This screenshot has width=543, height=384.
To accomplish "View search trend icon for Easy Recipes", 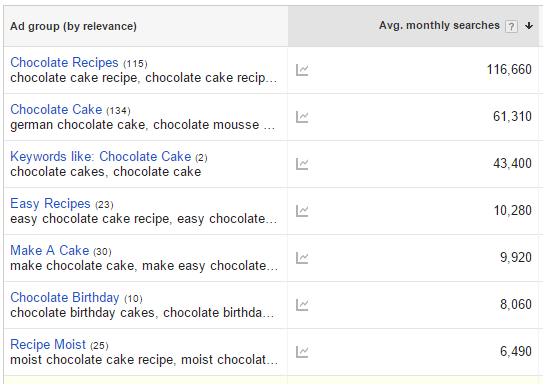I will pyautogui.click(x=302, y=211).
